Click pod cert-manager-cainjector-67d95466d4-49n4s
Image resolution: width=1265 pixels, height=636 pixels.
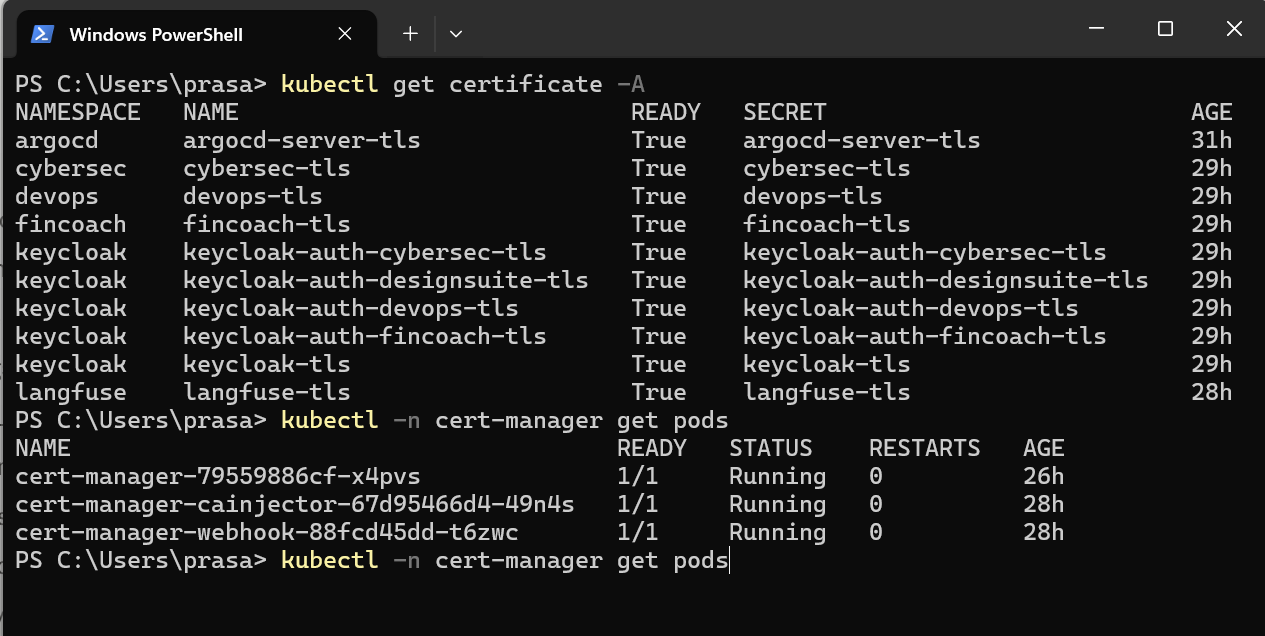click(x=295, y=504)
